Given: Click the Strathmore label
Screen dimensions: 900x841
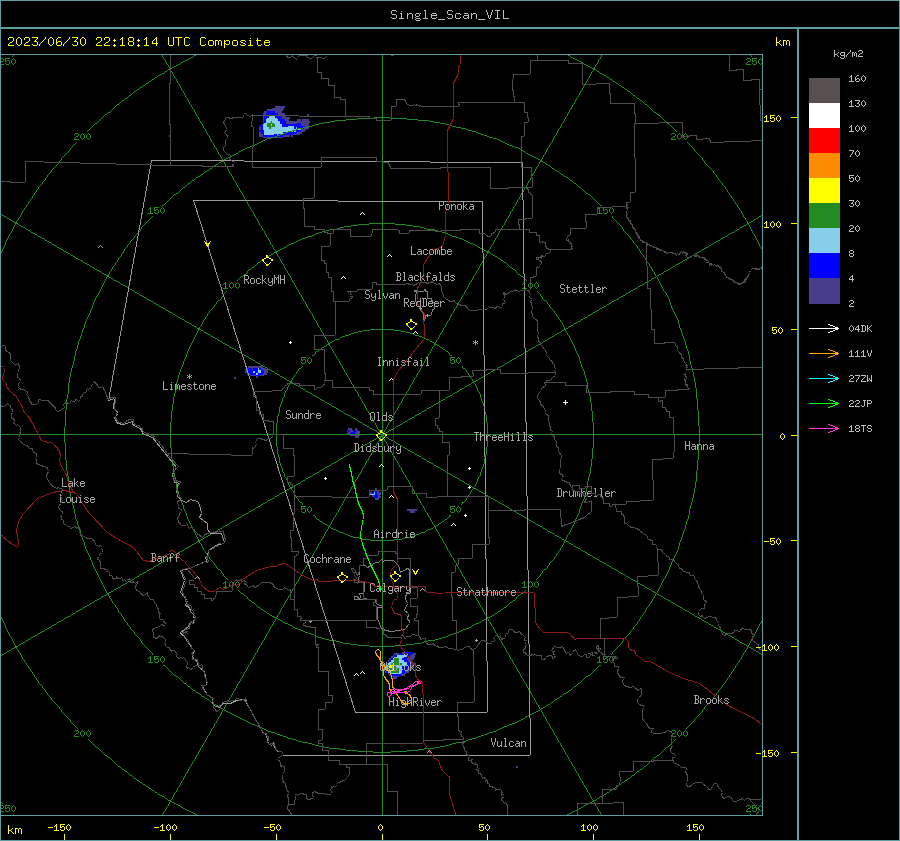Looking at the screenshot, I should pyautogui.click(x=486, y=592).
